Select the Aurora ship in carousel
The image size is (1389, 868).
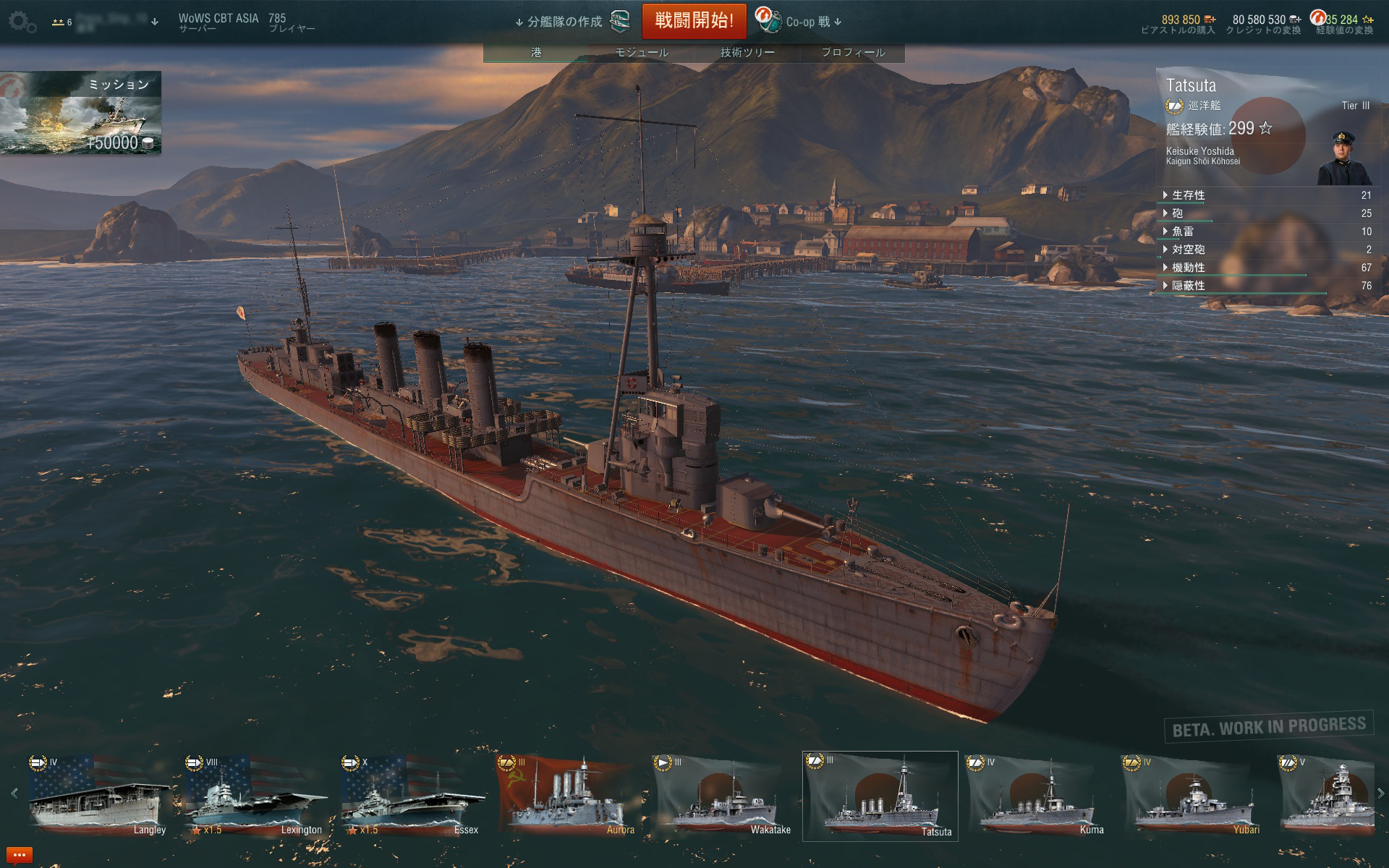coord(566,796)
